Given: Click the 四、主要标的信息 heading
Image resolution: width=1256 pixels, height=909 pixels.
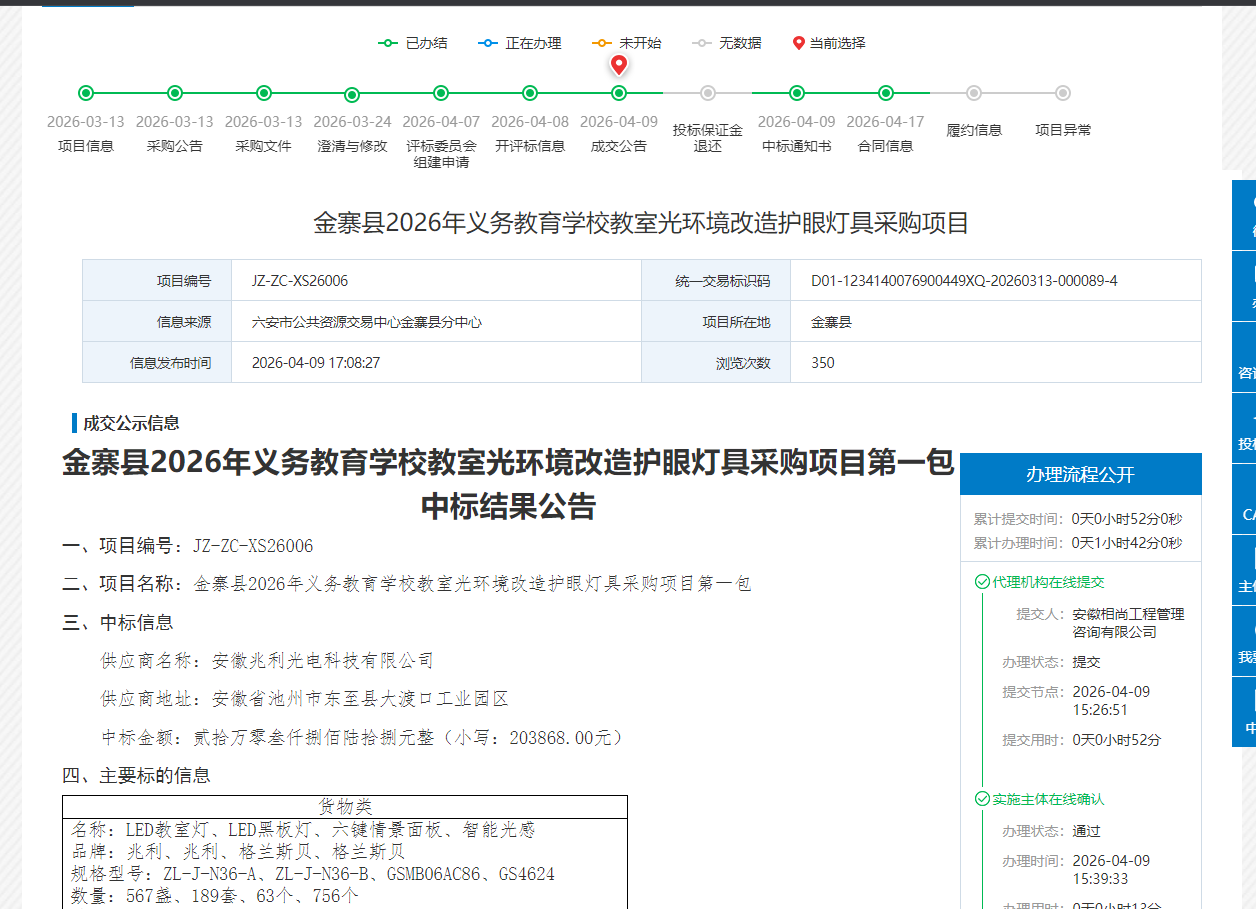Looking at the screenshot, I should tap(136, 775).
